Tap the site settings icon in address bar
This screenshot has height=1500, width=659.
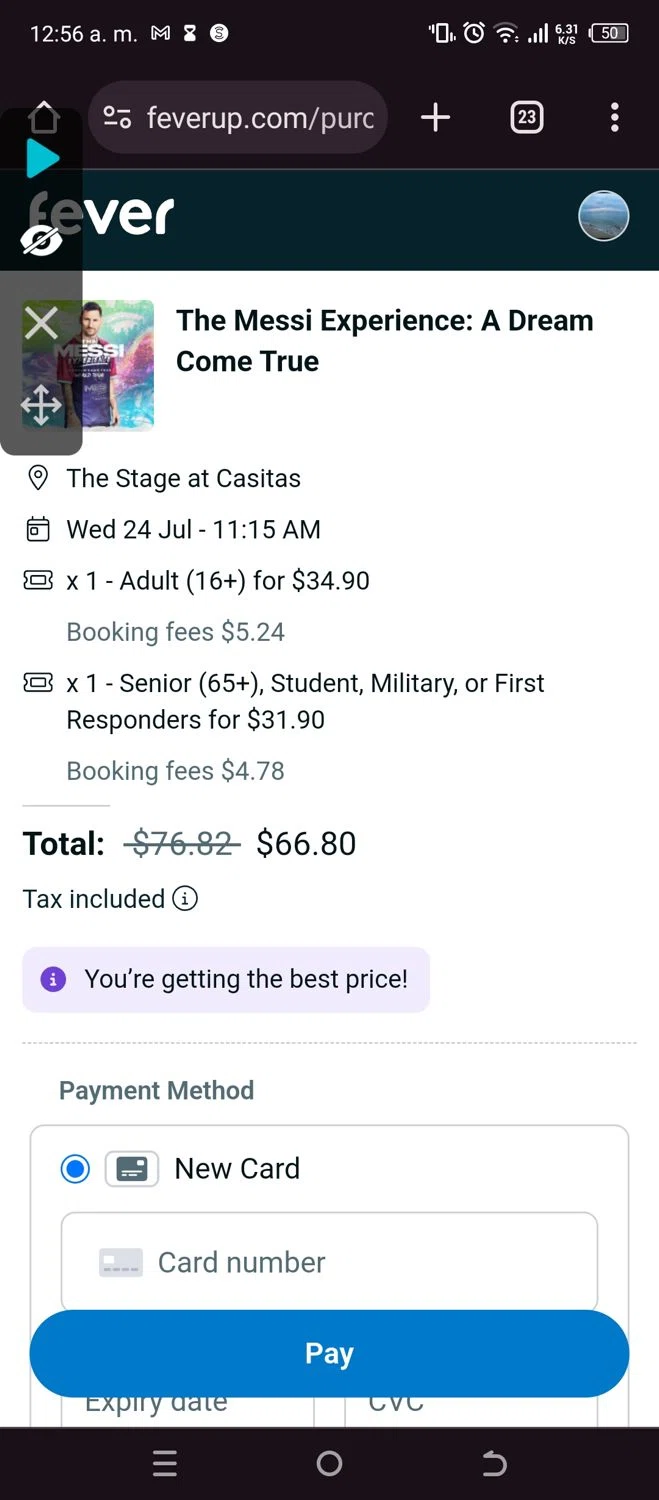pos(118,118)
